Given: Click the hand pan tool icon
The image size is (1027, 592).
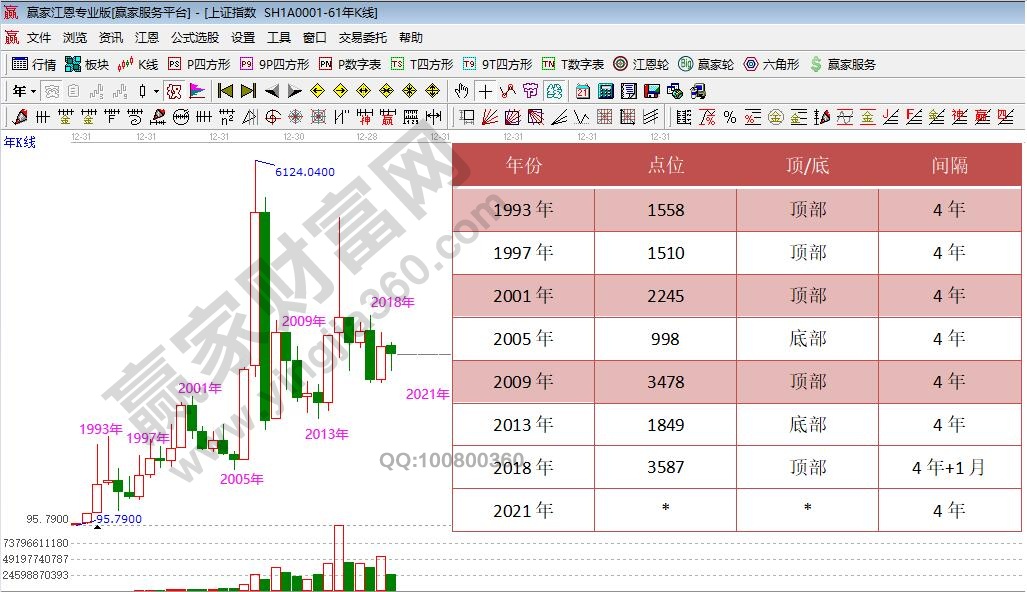Looking at the screenshot, I should coord(461,91).
